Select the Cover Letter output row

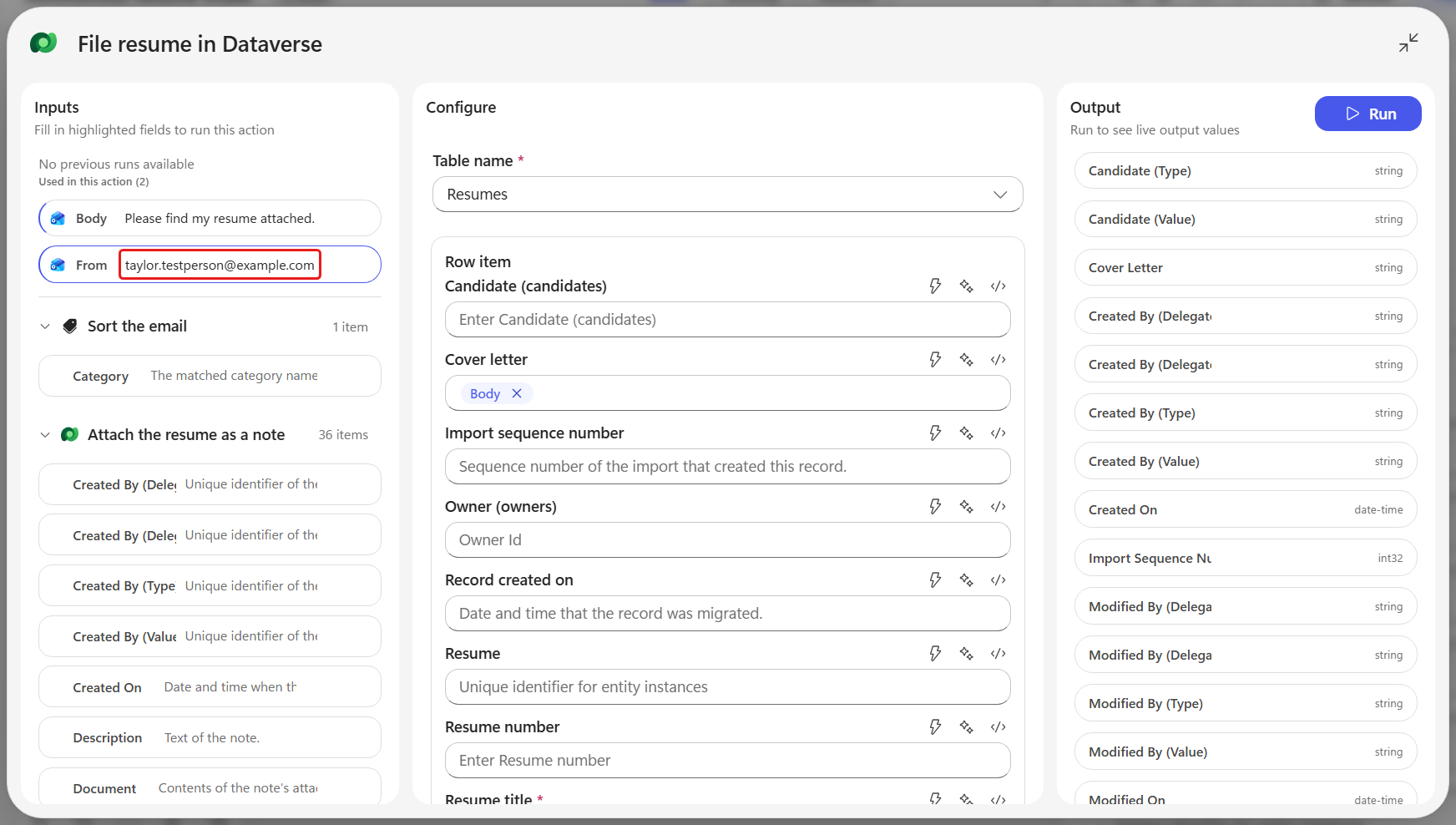(x=1246, y=267)
